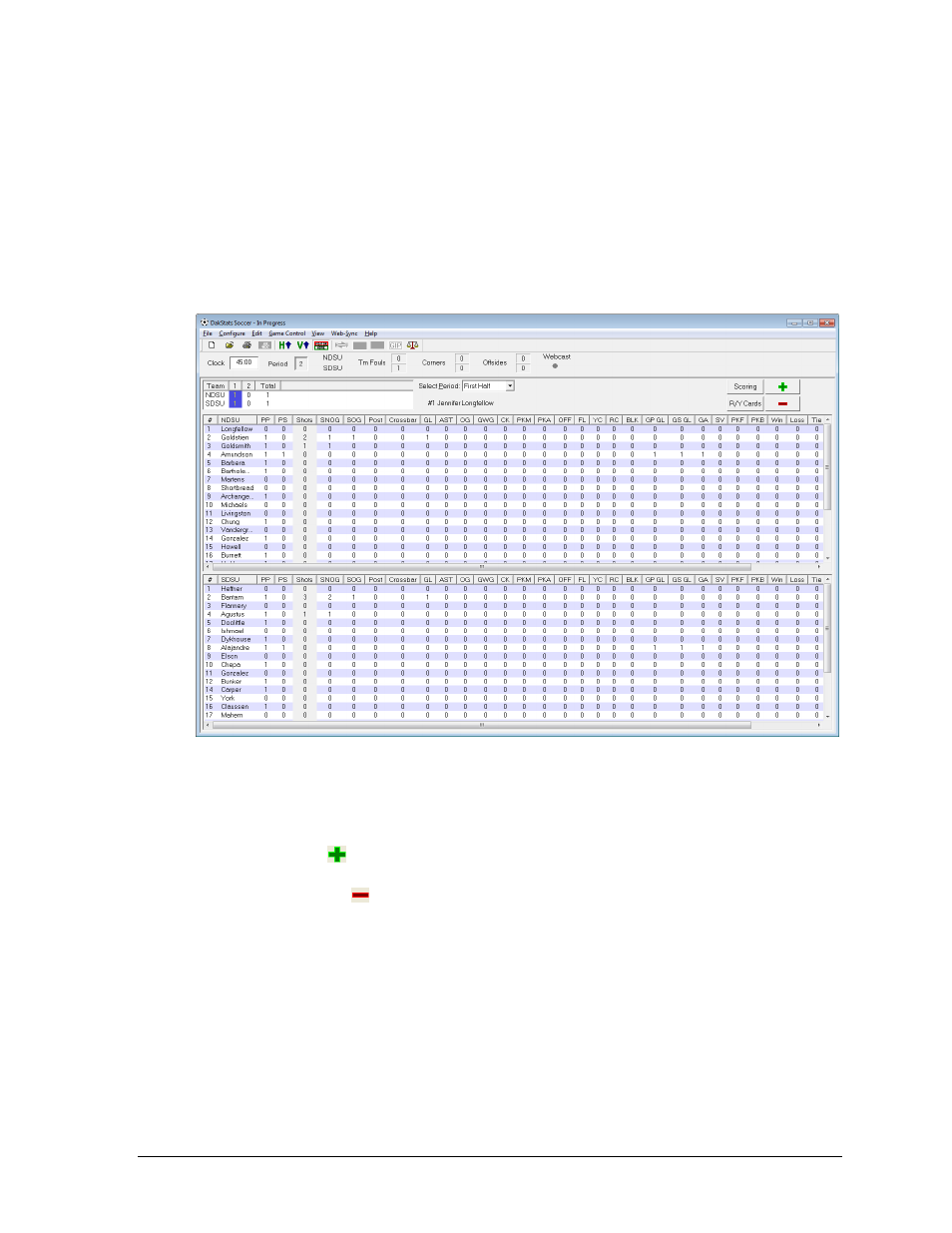Click NDSU horizontal scrollbar
The width and height of the screenshot is (952, 1233).
[481, 566]
